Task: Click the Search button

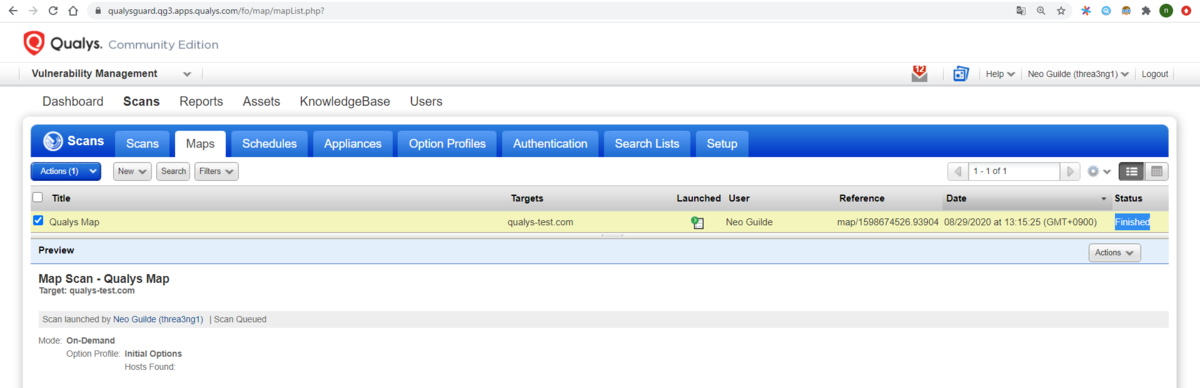Action: [x=173, y=171]
